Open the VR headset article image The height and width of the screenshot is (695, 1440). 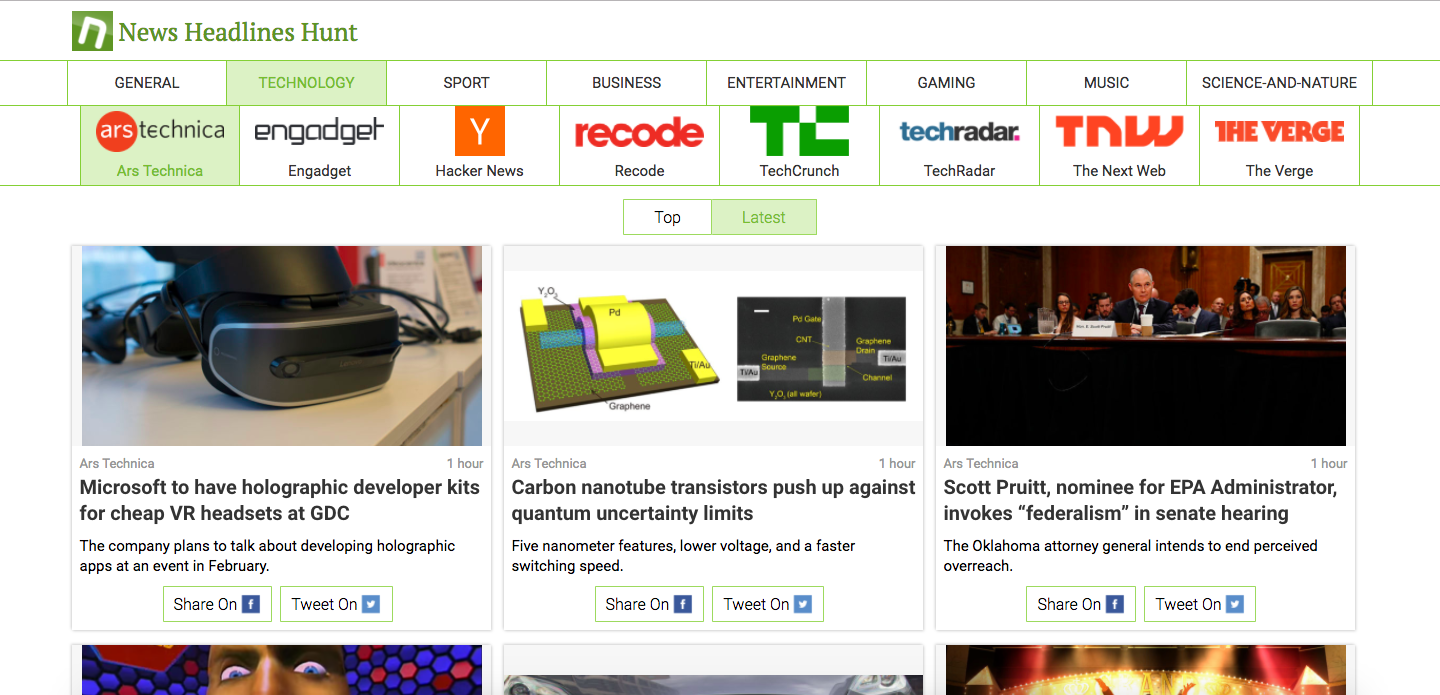pyautogui.click(x=282, y=346)
